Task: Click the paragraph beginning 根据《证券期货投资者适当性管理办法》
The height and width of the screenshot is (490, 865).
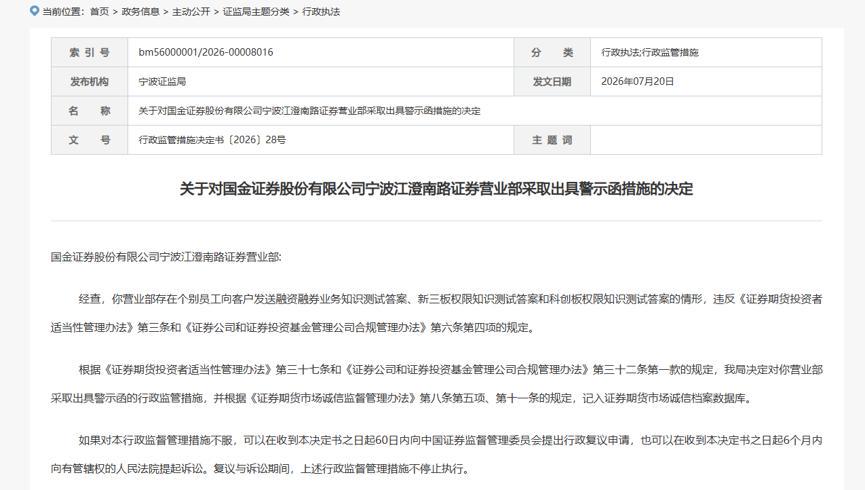Action: pyautogui.click(x=436, y=384)
